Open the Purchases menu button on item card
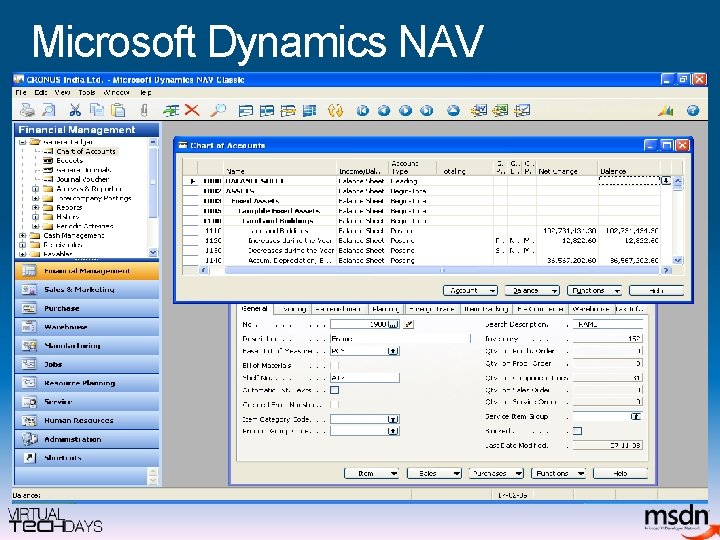This screenshot has height=540, width=720. pyautogui.click(x=496, y=473)
